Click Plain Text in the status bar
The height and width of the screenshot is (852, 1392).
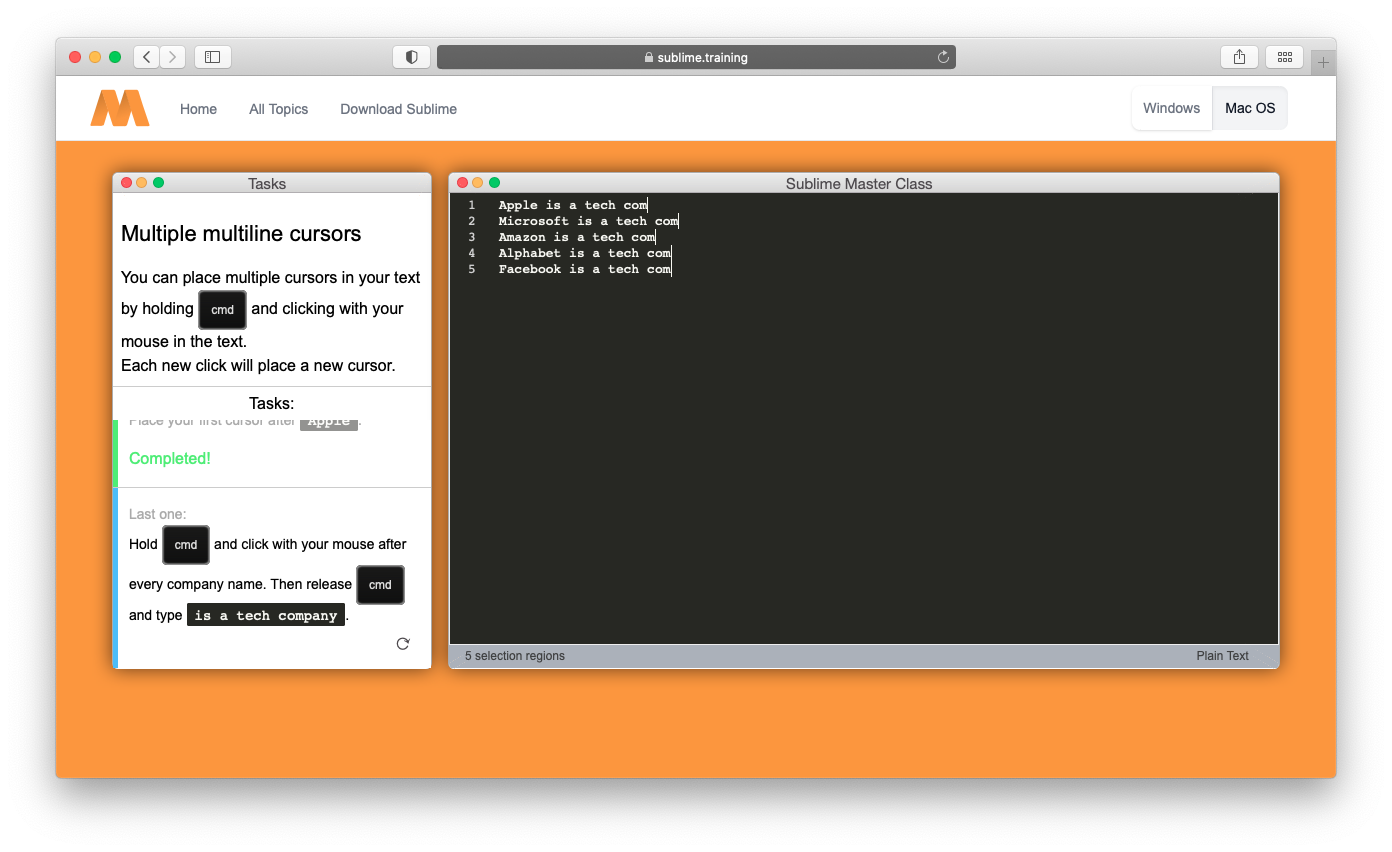pos(1222,655)
